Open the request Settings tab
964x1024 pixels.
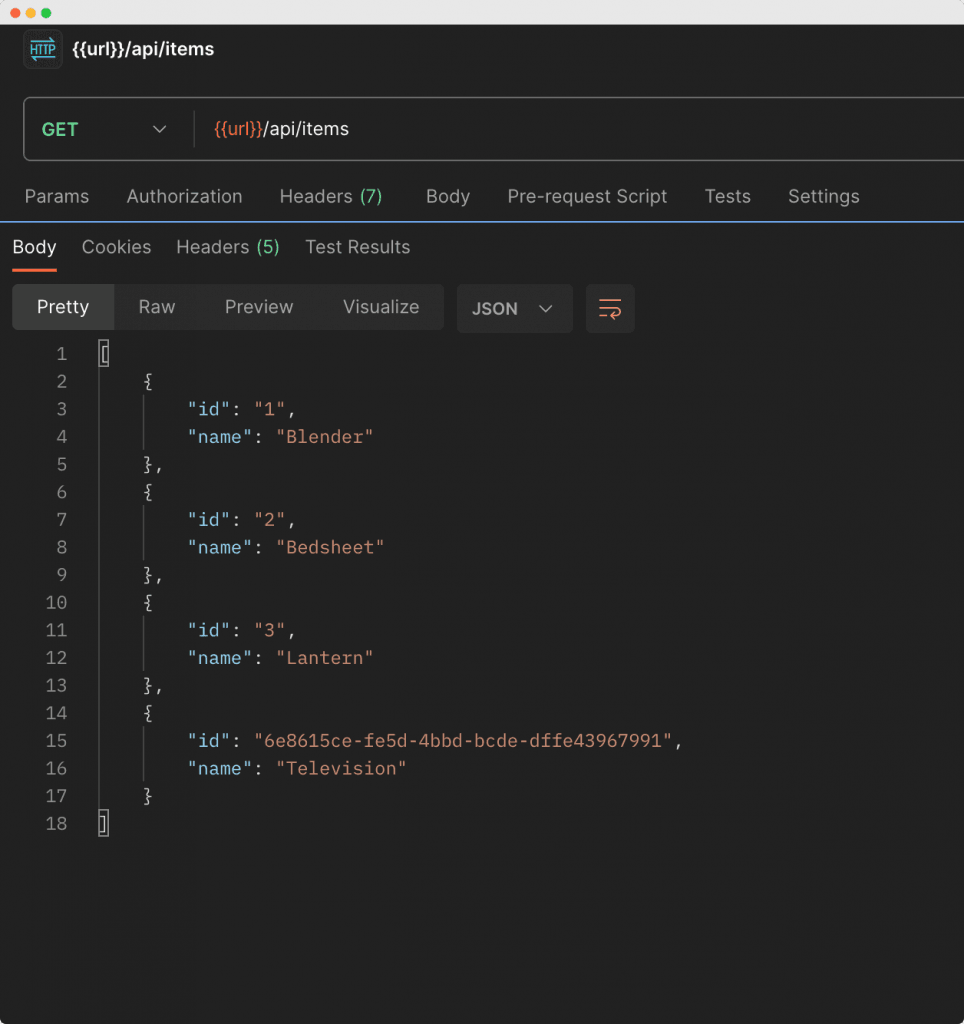823,197
